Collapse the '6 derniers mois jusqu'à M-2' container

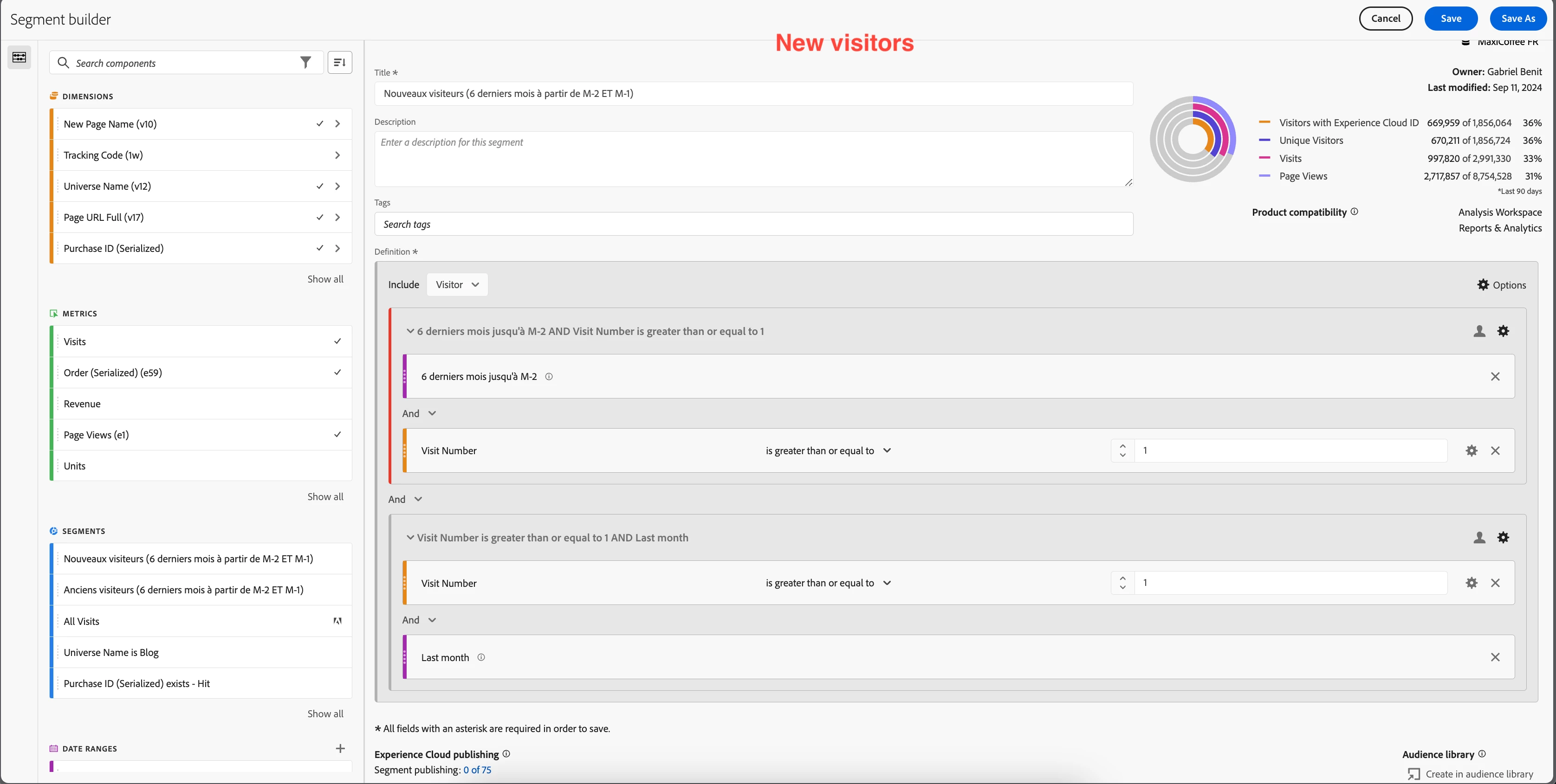(410, 331)
